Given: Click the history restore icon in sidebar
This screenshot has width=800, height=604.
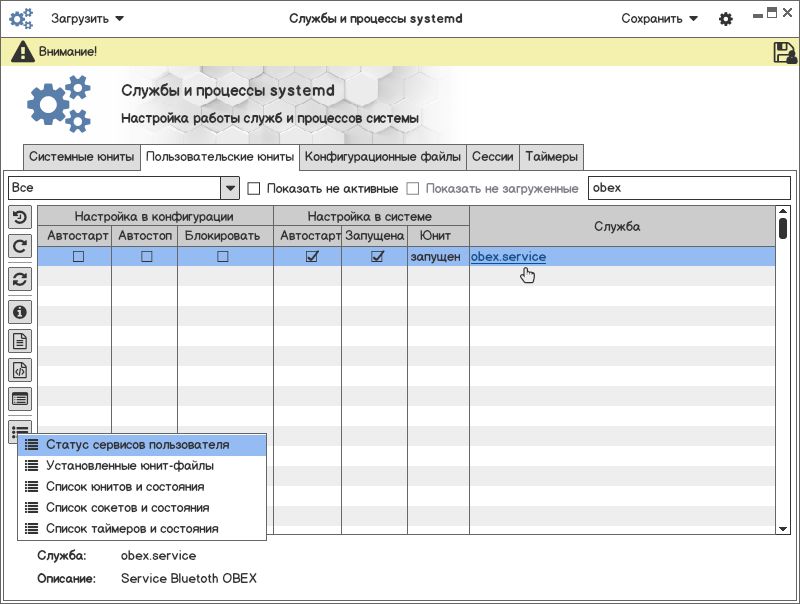Looking at the screenshot, I should click(x=20, y=217).
